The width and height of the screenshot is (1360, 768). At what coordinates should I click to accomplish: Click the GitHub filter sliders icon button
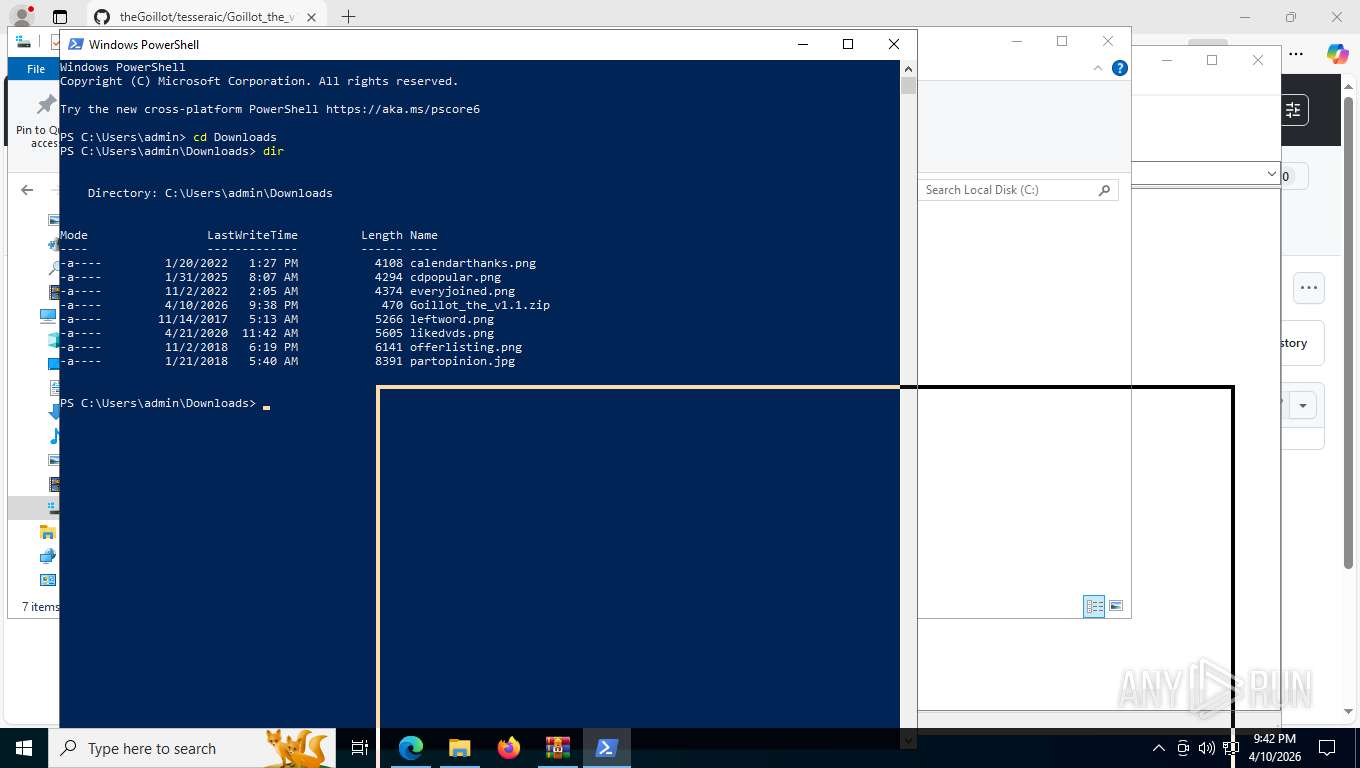pyautogui.click(x=1293, y=109)
